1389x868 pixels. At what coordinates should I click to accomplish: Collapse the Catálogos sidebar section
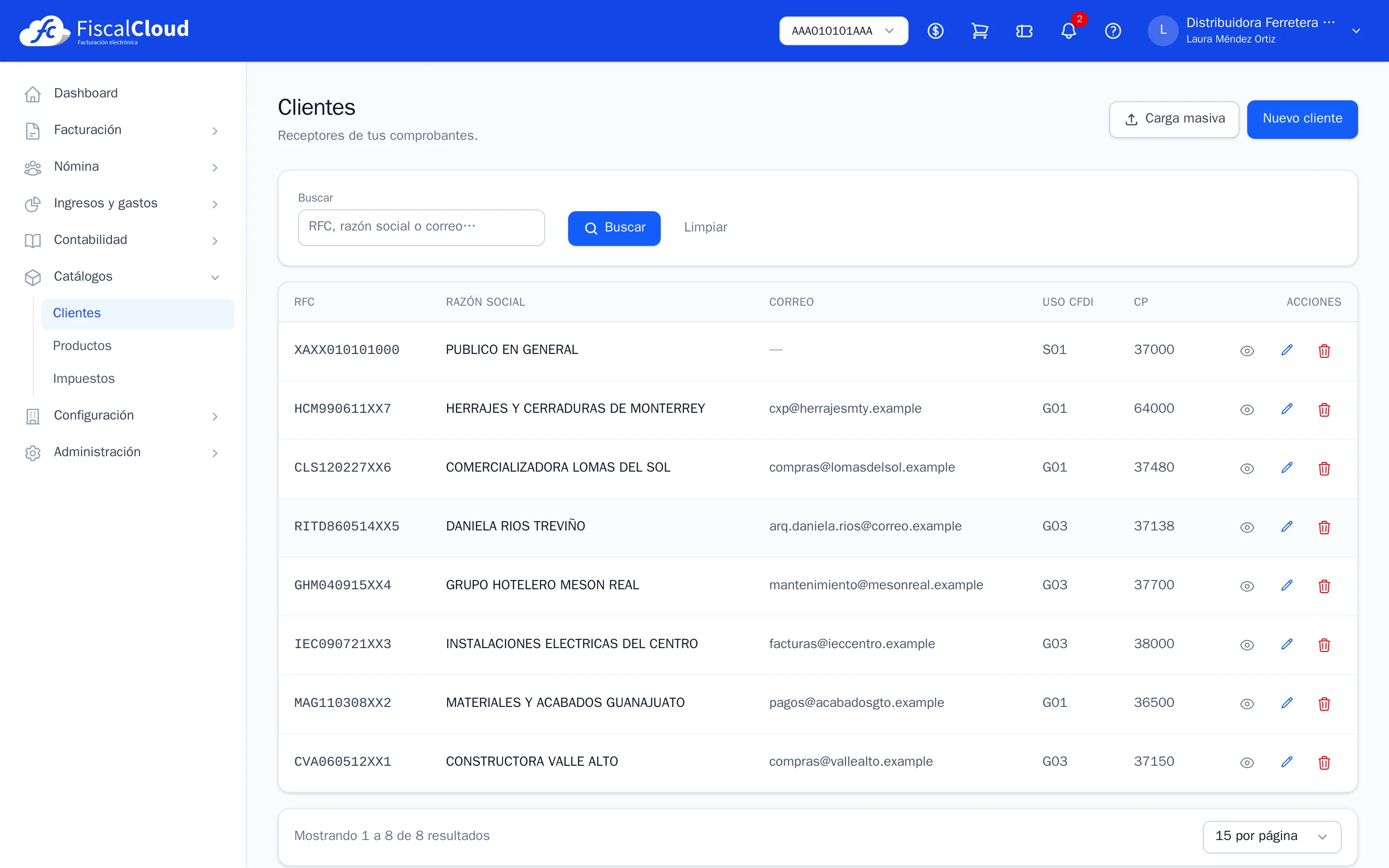(x=122, y=277)
